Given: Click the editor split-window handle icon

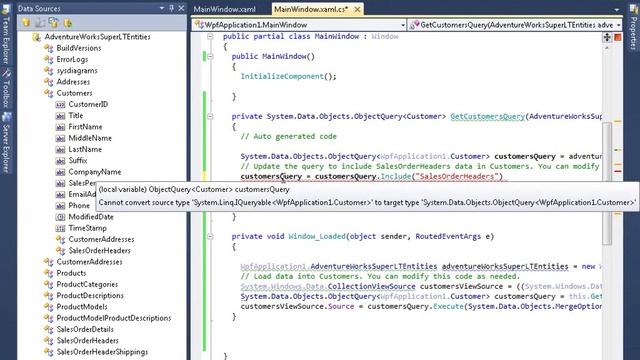Looking at the screenshot, I should click(x=607, y=37).
